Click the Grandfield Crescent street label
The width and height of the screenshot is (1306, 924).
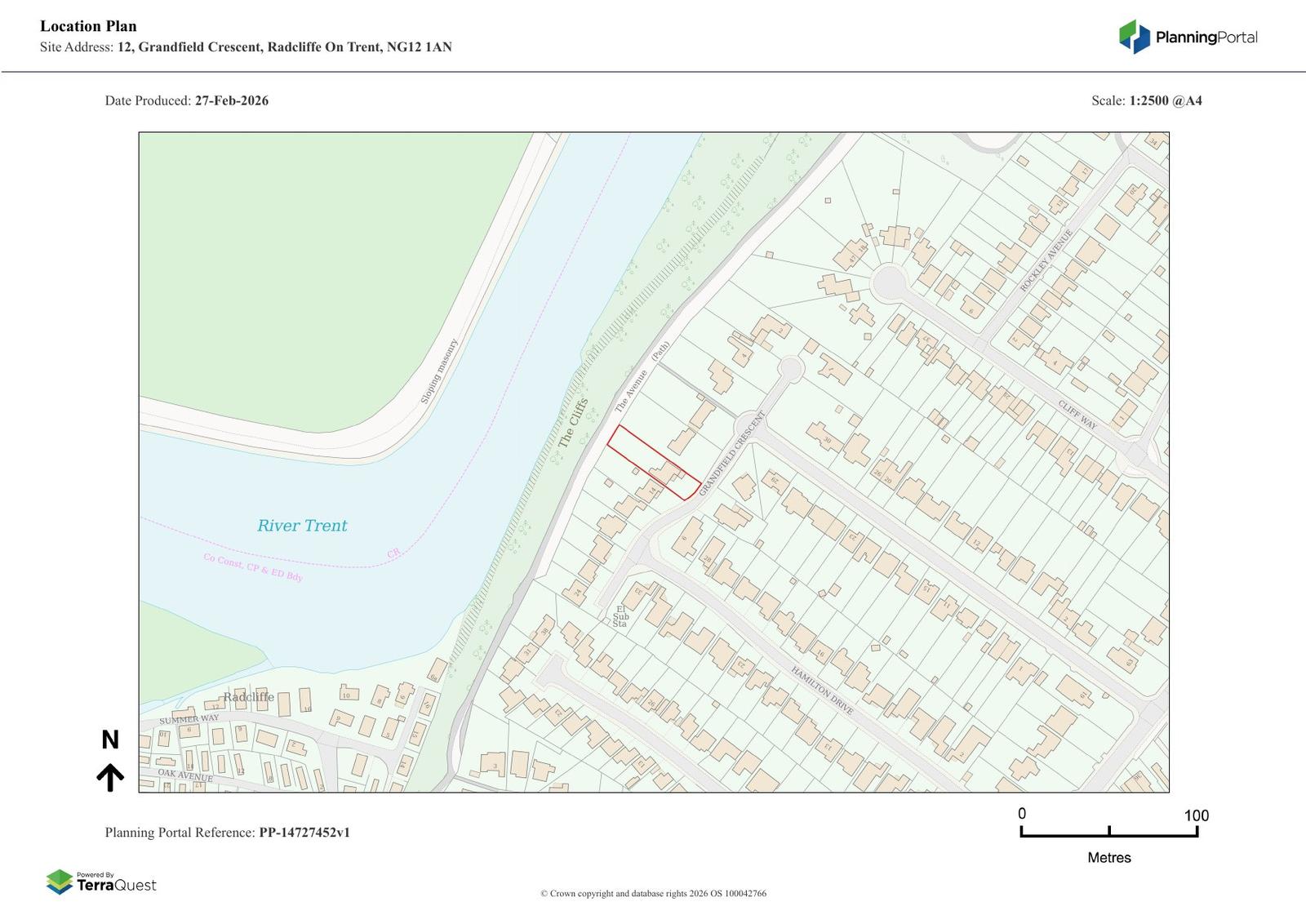click(x=732, y=454)
